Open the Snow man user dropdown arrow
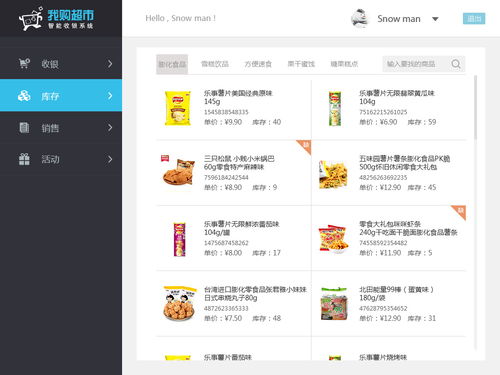 435,19
